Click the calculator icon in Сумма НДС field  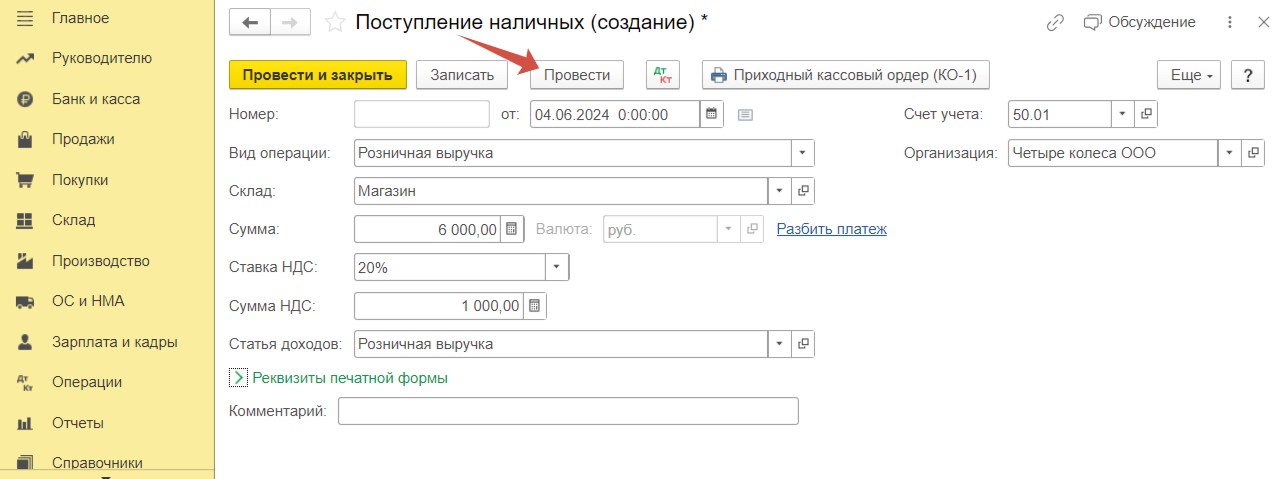(534, 305)
